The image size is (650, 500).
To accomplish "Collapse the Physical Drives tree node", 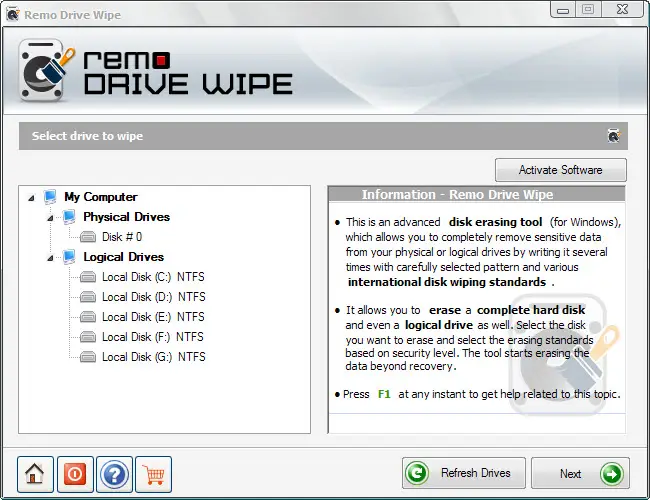I will (x=50, y=218).
